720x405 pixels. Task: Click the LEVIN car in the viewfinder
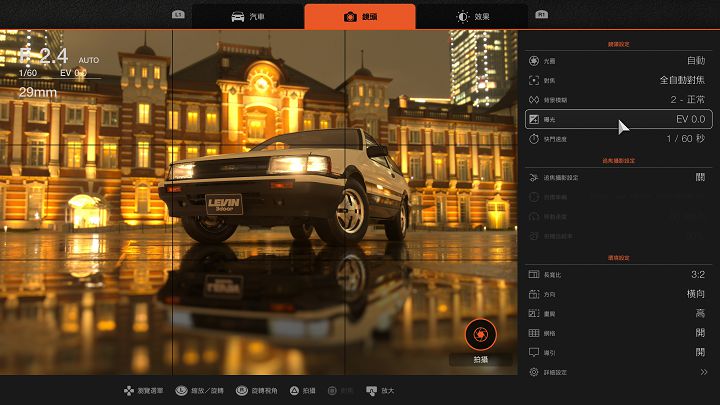coord(285,186)
